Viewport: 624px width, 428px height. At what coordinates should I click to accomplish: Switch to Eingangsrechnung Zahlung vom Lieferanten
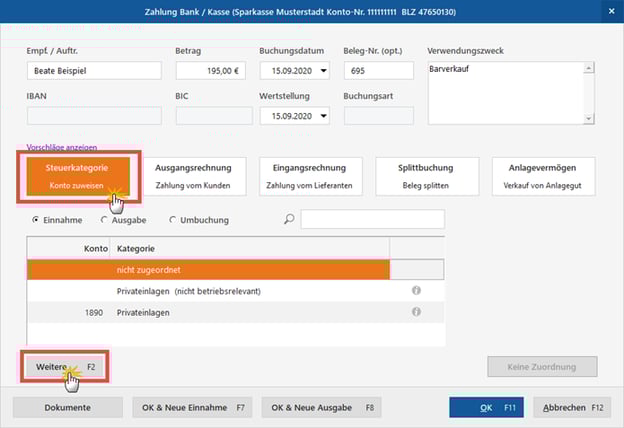tap(309, 176)
